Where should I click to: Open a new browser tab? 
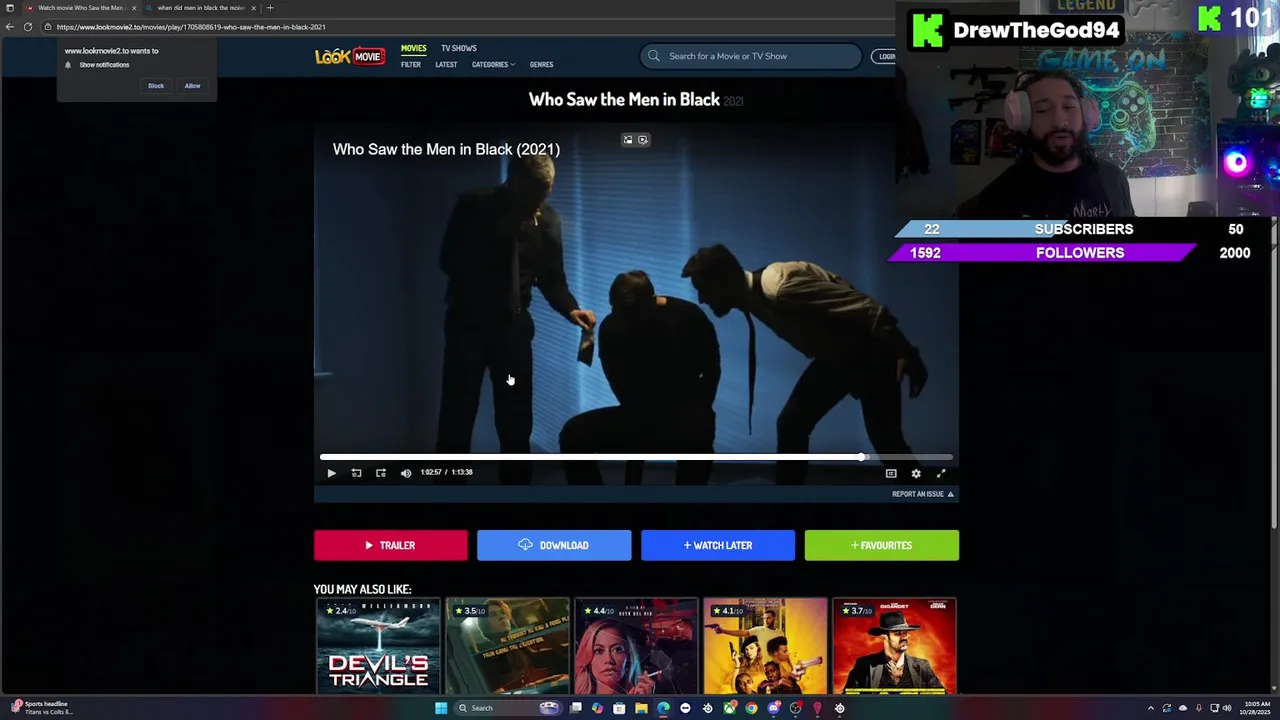tap(270, 8)
